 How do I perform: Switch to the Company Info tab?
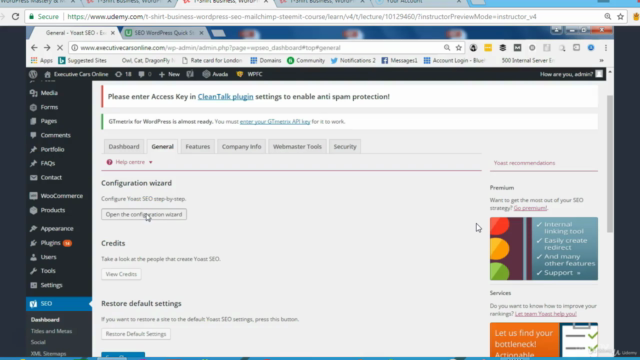241,146
